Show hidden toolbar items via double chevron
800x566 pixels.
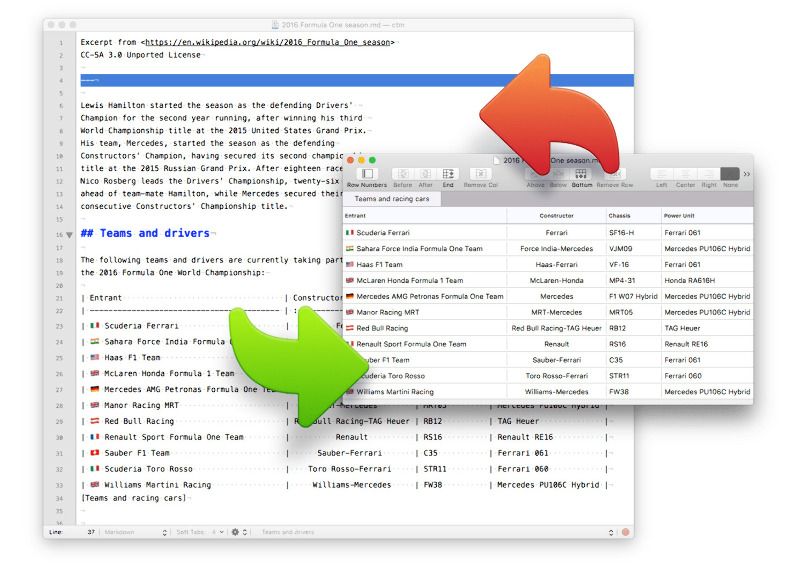click(747, 174)
